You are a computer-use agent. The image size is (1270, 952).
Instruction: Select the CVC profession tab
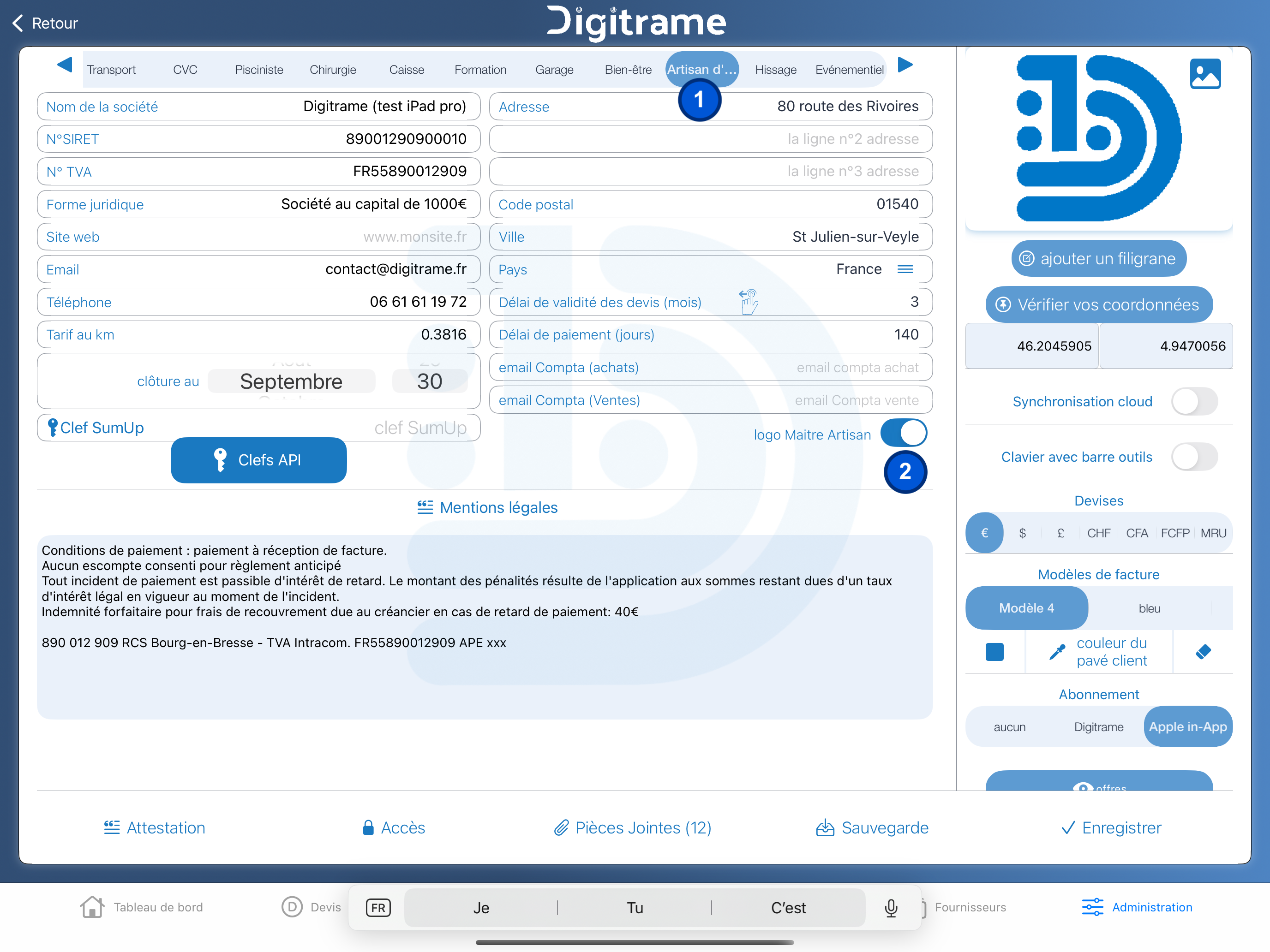click(x=185, y=70)
